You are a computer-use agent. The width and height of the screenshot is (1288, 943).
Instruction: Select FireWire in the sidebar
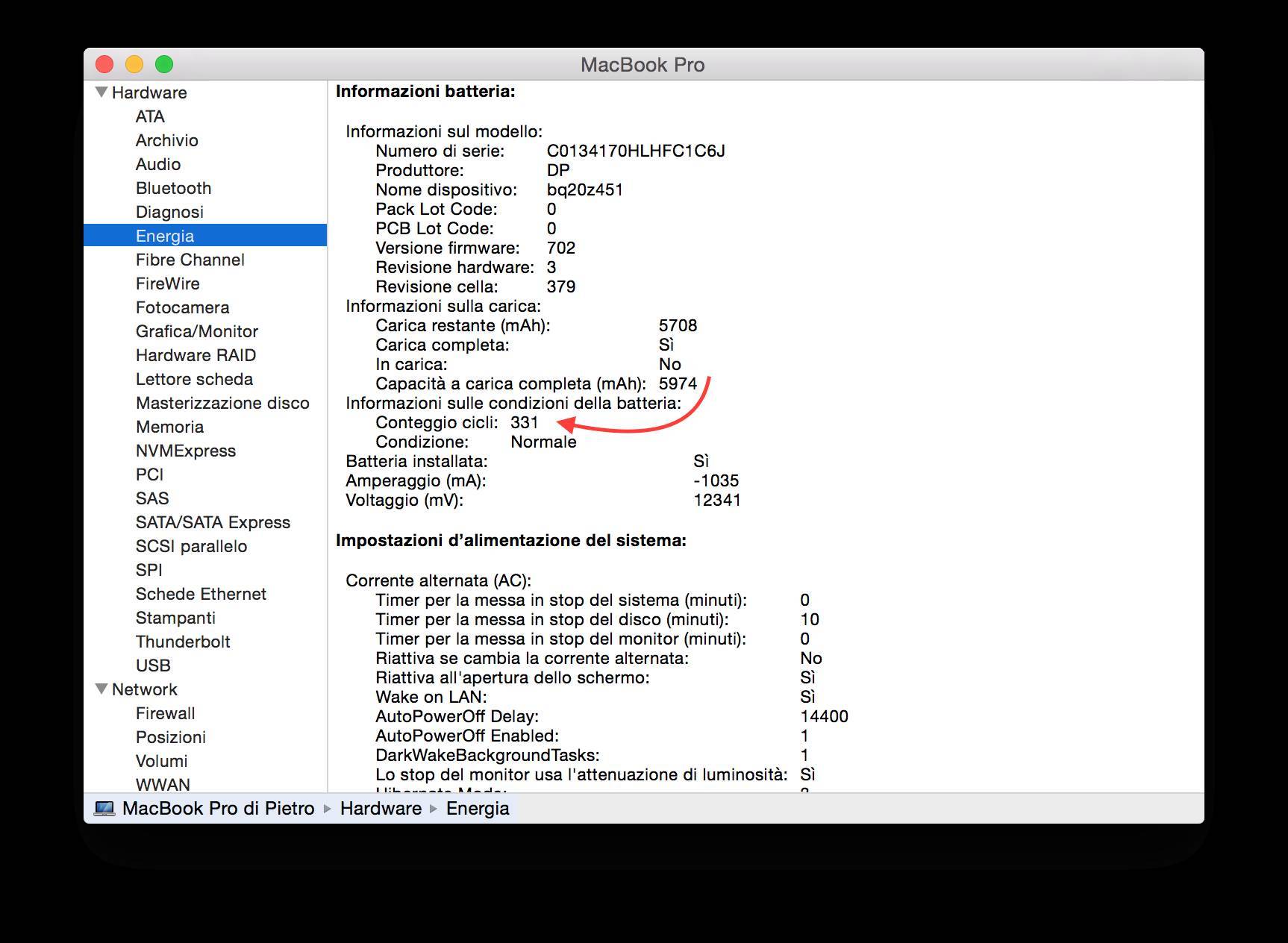[168, 283]
